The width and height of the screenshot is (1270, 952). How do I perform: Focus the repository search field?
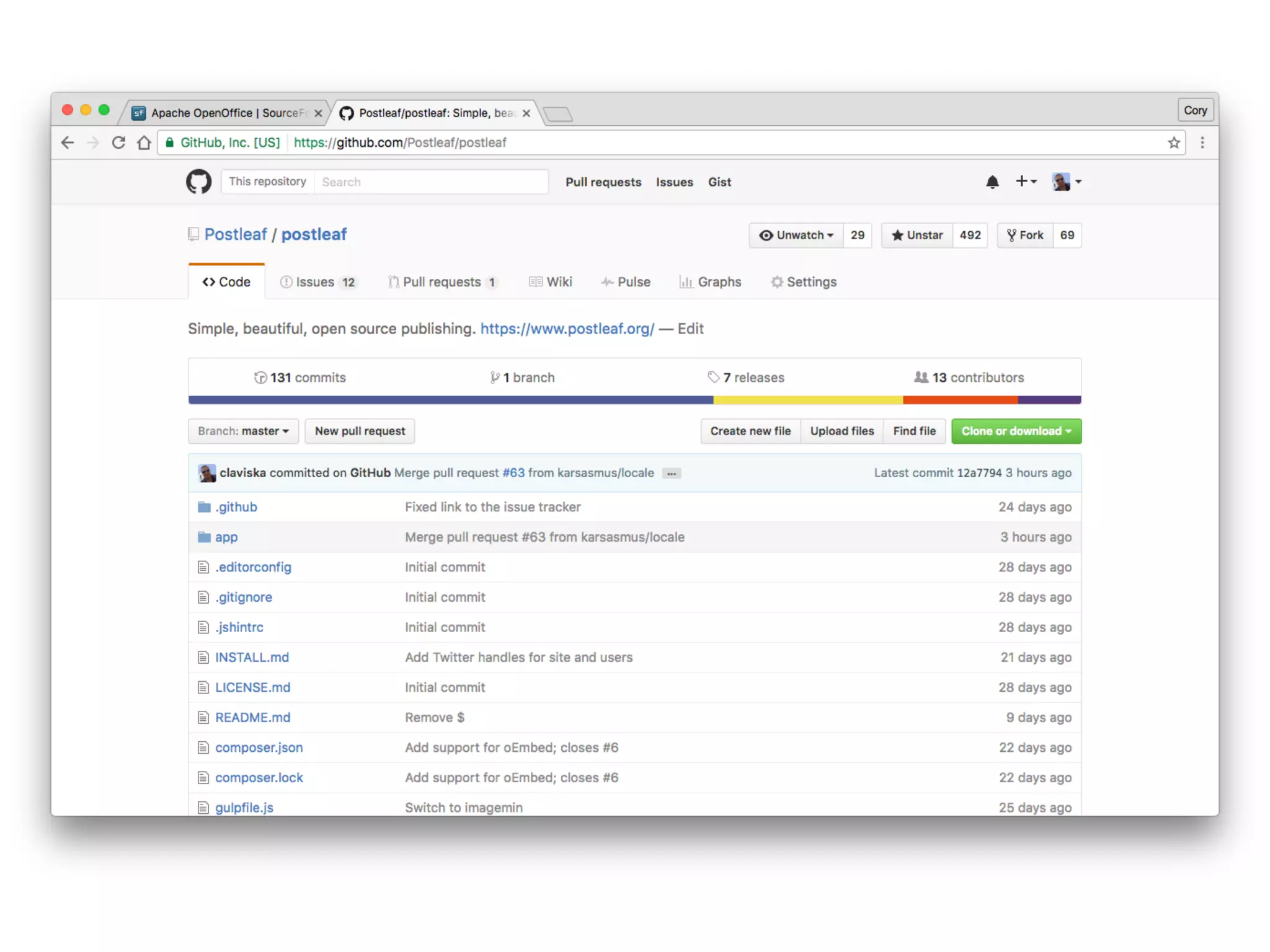(431, 182)
